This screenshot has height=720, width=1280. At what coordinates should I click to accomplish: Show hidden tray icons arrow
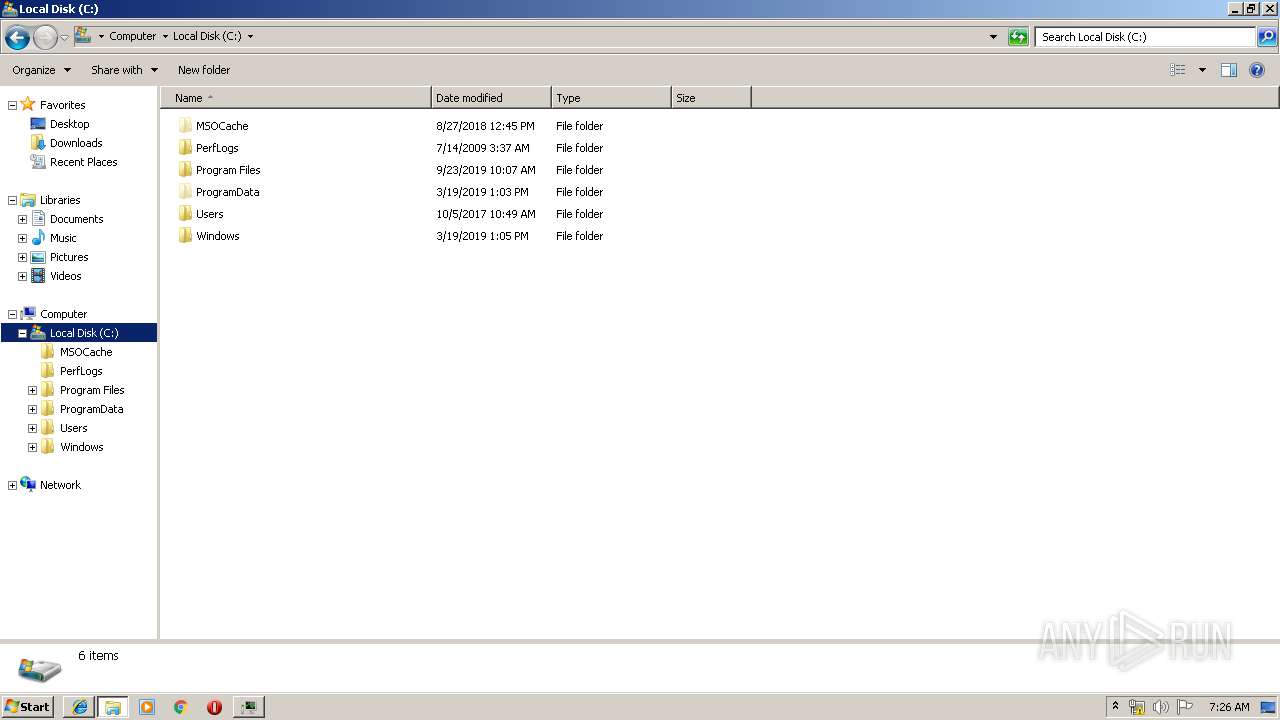coord(1116,707)
